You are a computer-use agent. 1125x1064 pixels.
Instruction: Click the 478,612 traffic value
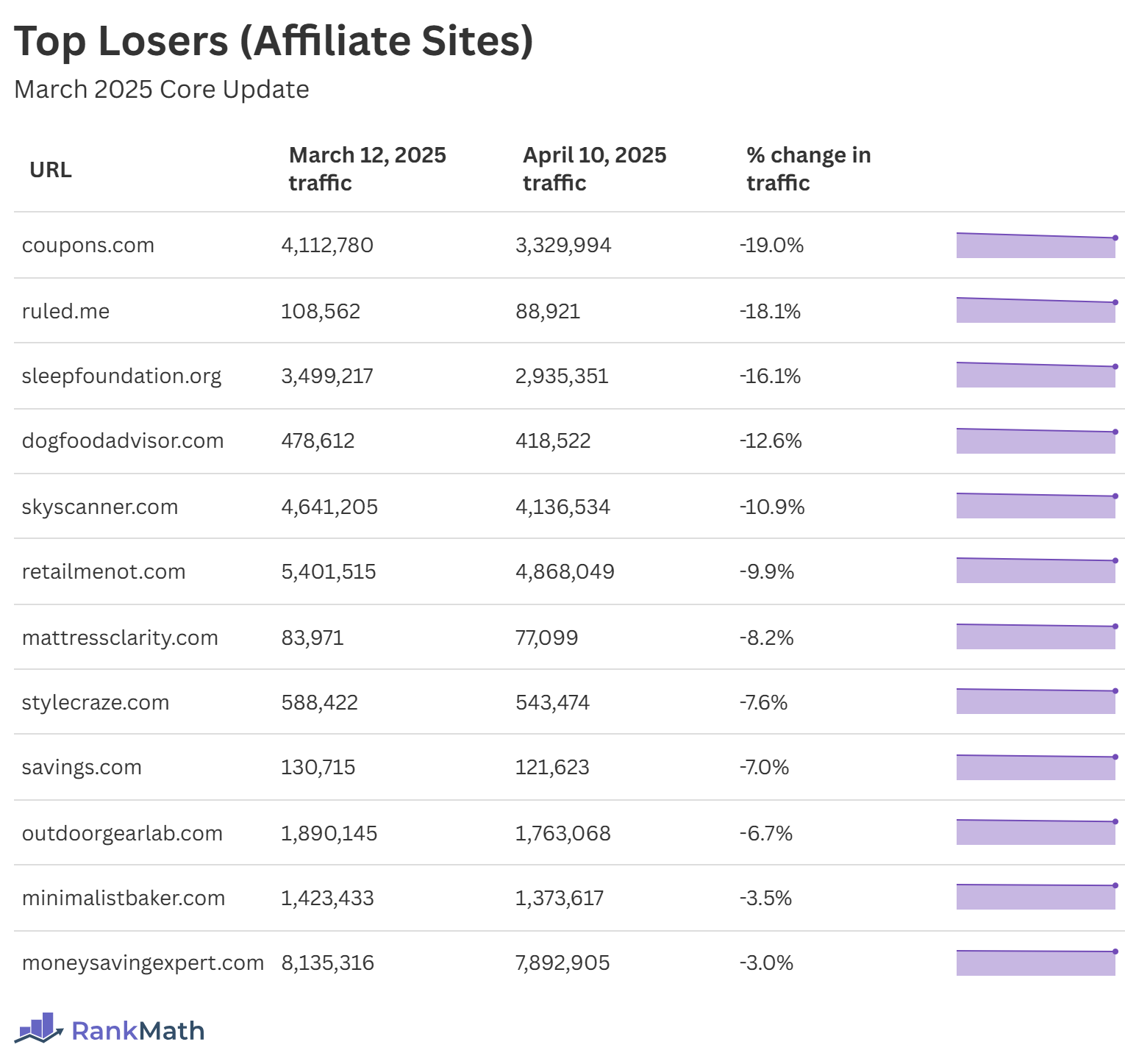318,441
